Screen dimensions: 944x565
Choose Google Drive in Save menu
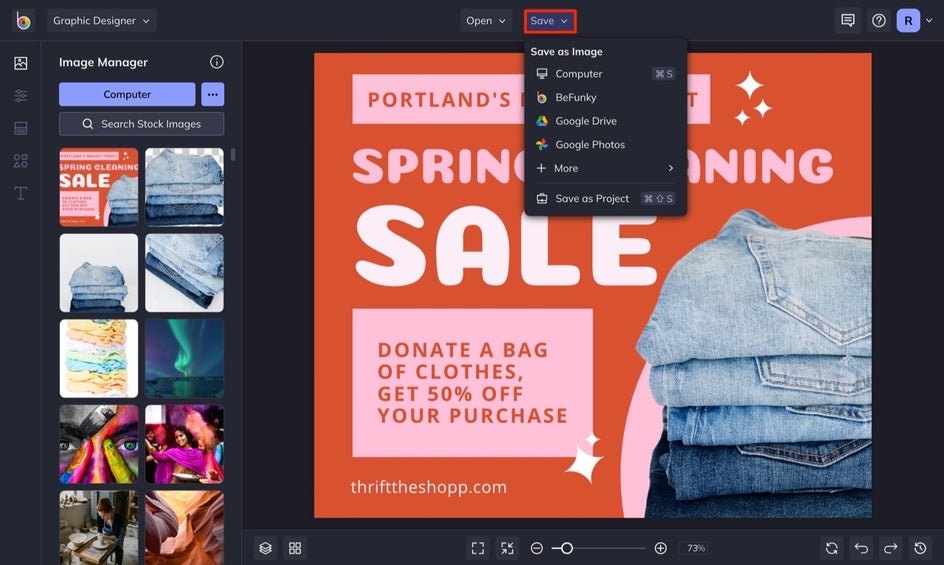(x=585, y=121)
